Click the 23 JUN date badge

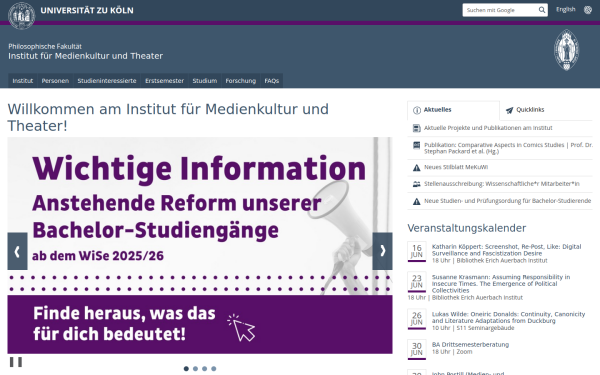417,282
